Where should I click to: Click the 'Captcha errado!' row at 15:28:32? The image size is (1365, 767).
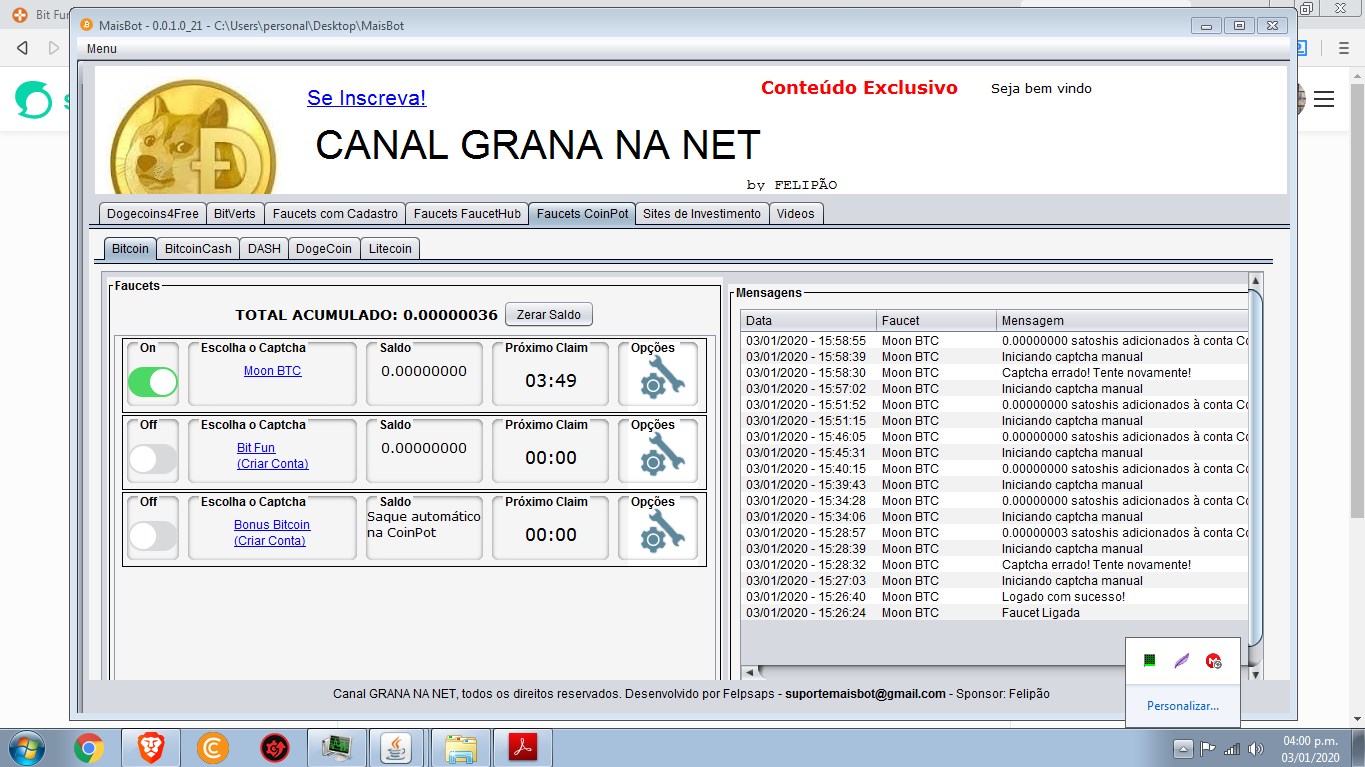[995, 564]
